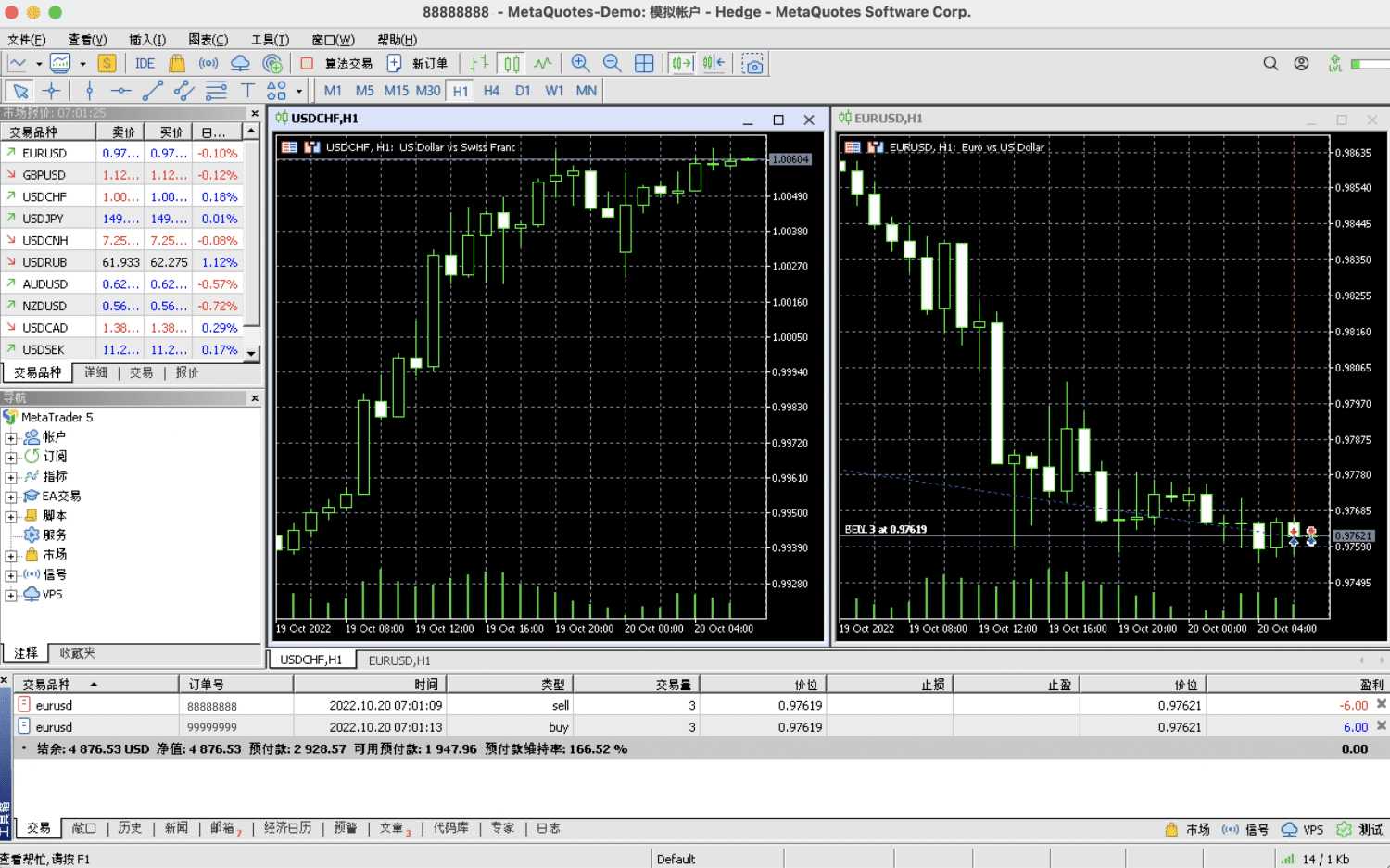Switch to the H4 timeframe
1390x868 pixels.
pyautogui.click(x=491, y=91)
